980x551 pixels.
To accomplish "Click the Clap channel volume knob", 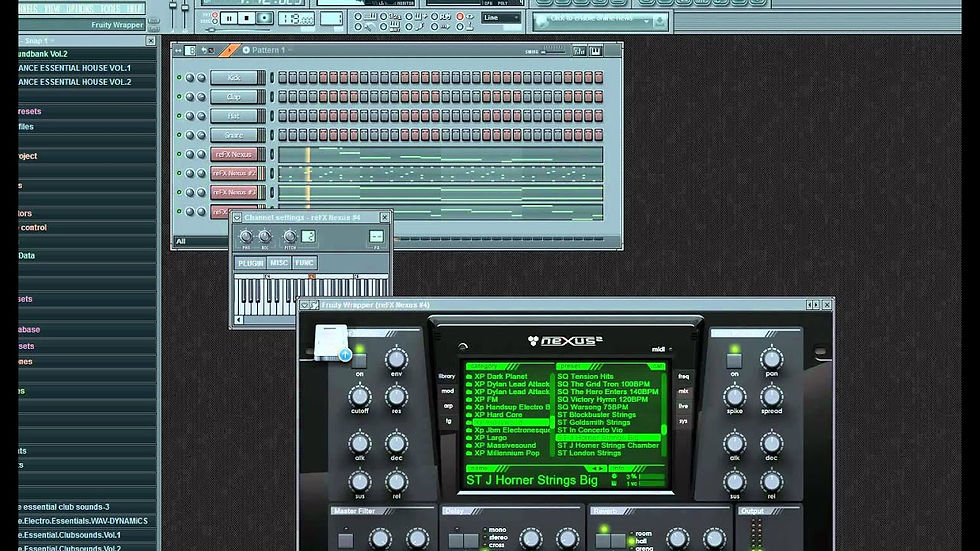I will click(x=201, y=97).
